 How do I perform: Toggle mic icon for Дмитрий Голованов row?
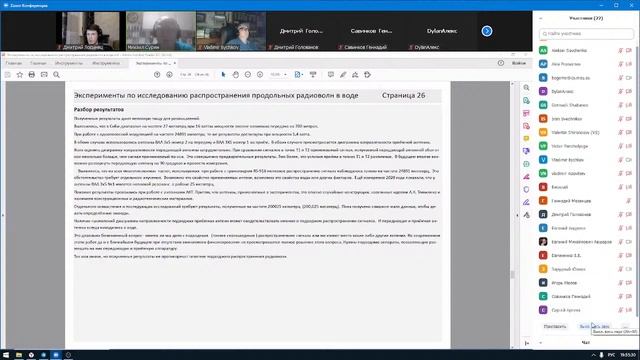620,214
